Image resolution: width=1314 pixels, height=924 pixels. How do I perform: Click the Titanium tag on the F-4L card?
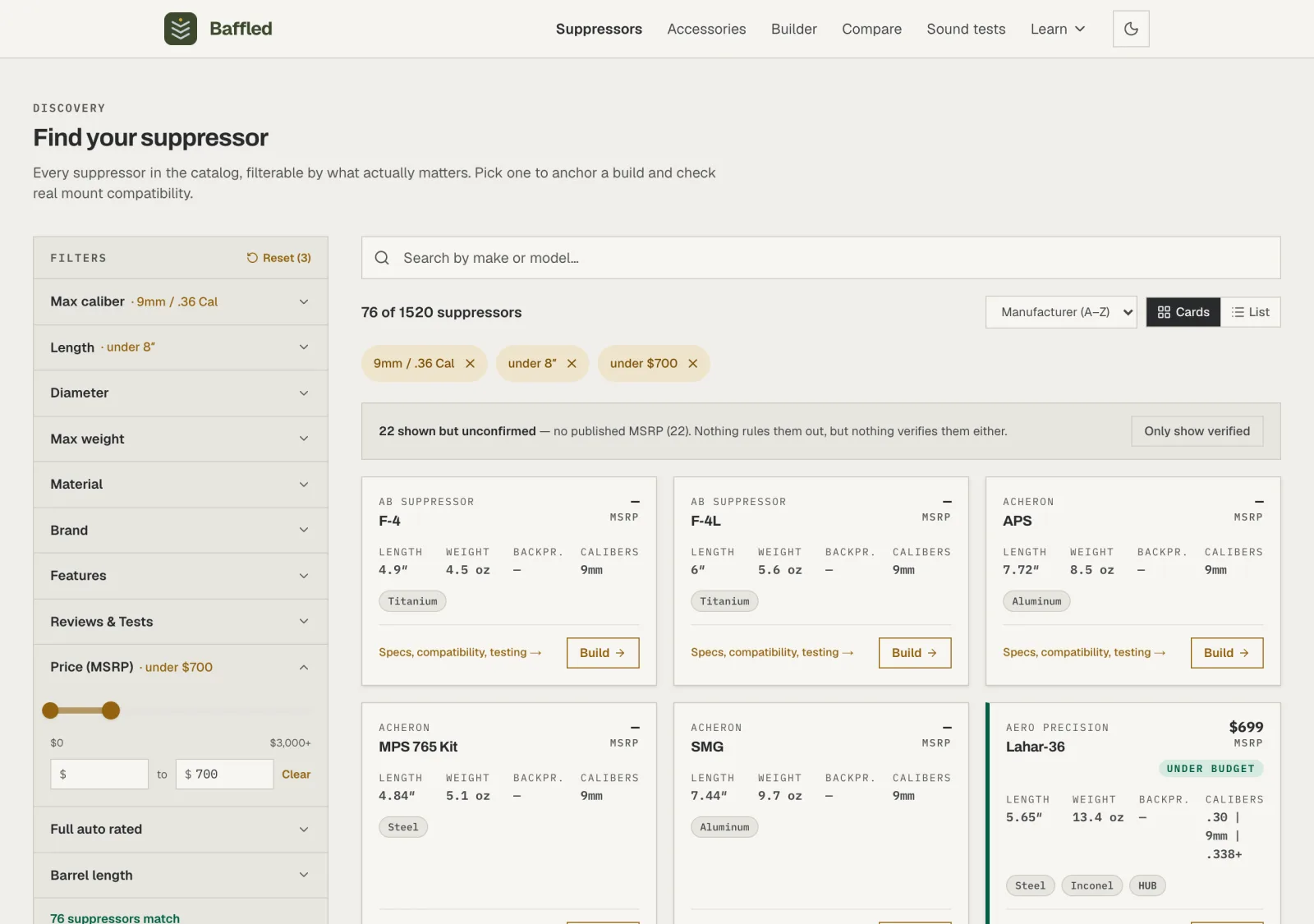click(724, 601)
